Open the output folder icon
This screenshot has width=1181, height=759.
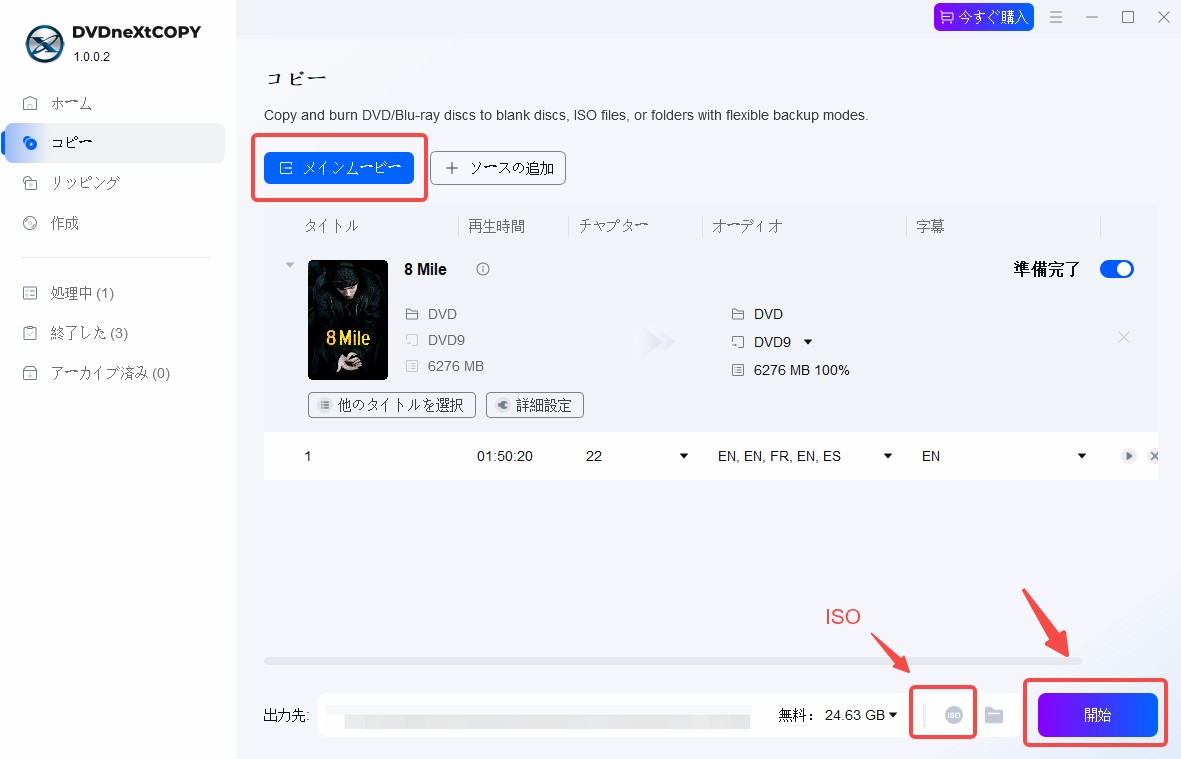tap(994, 715)
